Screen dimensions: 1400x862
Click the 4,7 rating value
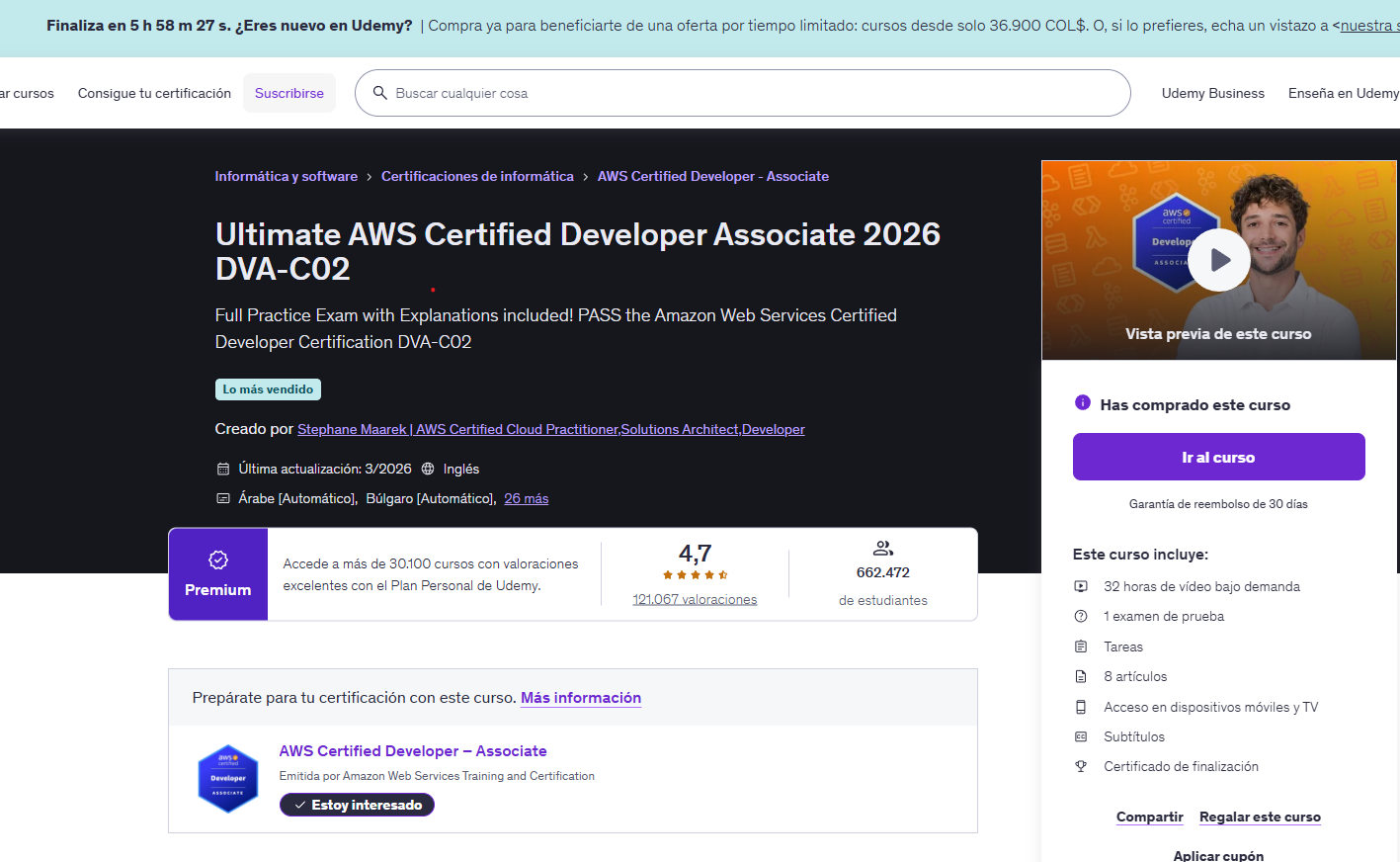point(695,553)
